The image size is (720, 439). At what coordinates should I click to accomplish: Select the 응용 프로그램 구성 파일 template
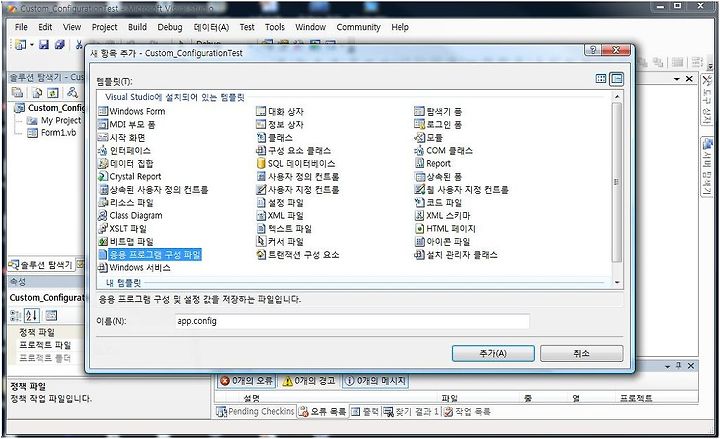click(150, 254)
